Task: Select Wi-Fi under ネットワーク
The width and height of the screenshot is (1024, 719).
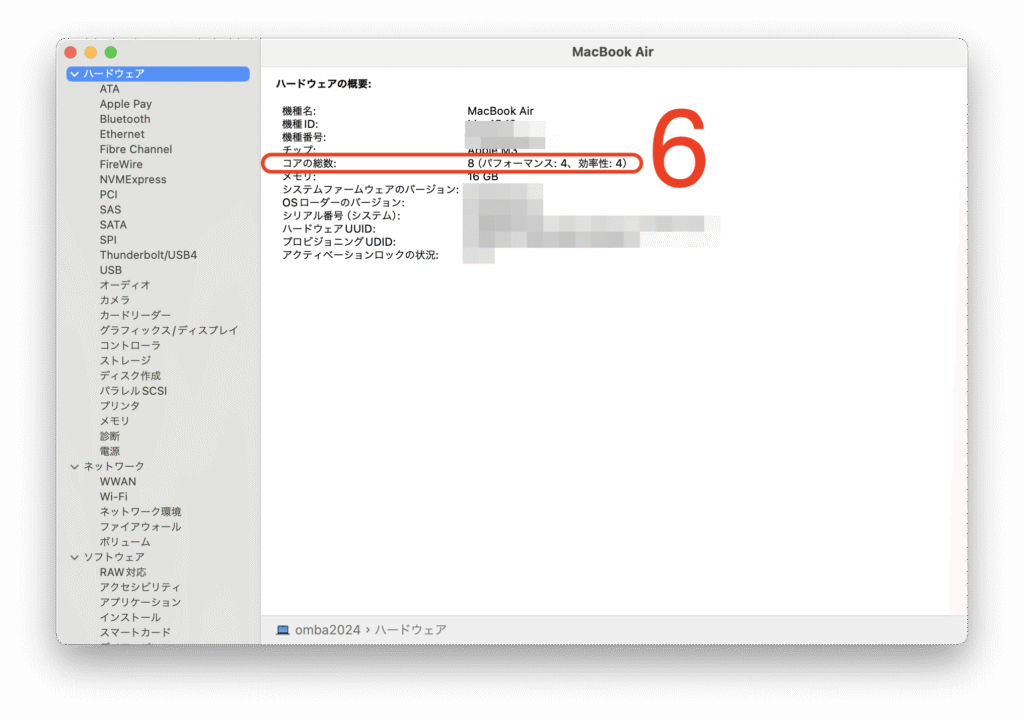Action: pos(114,496)
